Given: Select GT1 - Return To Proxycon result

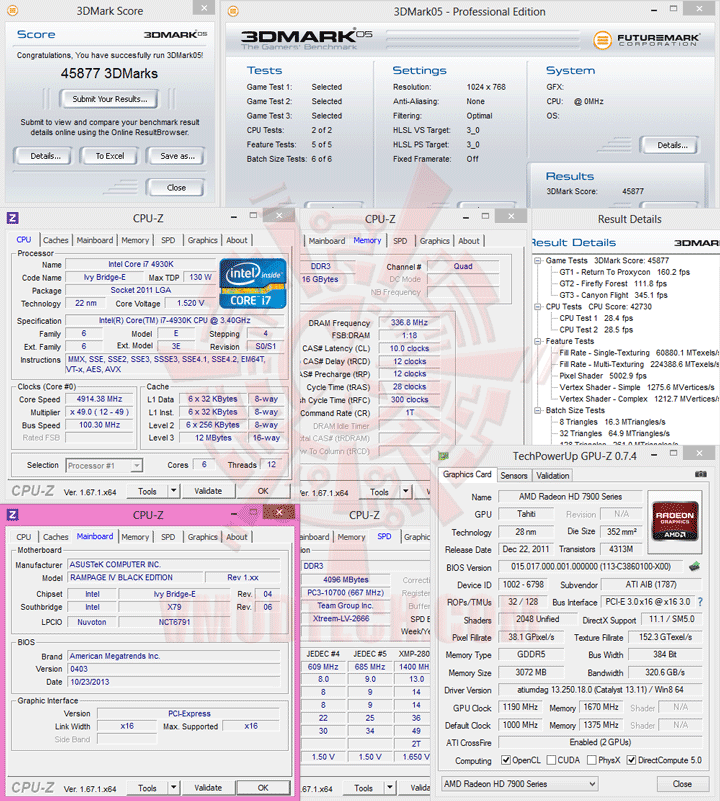Looking at the screenshot, I should pos(624,272).
